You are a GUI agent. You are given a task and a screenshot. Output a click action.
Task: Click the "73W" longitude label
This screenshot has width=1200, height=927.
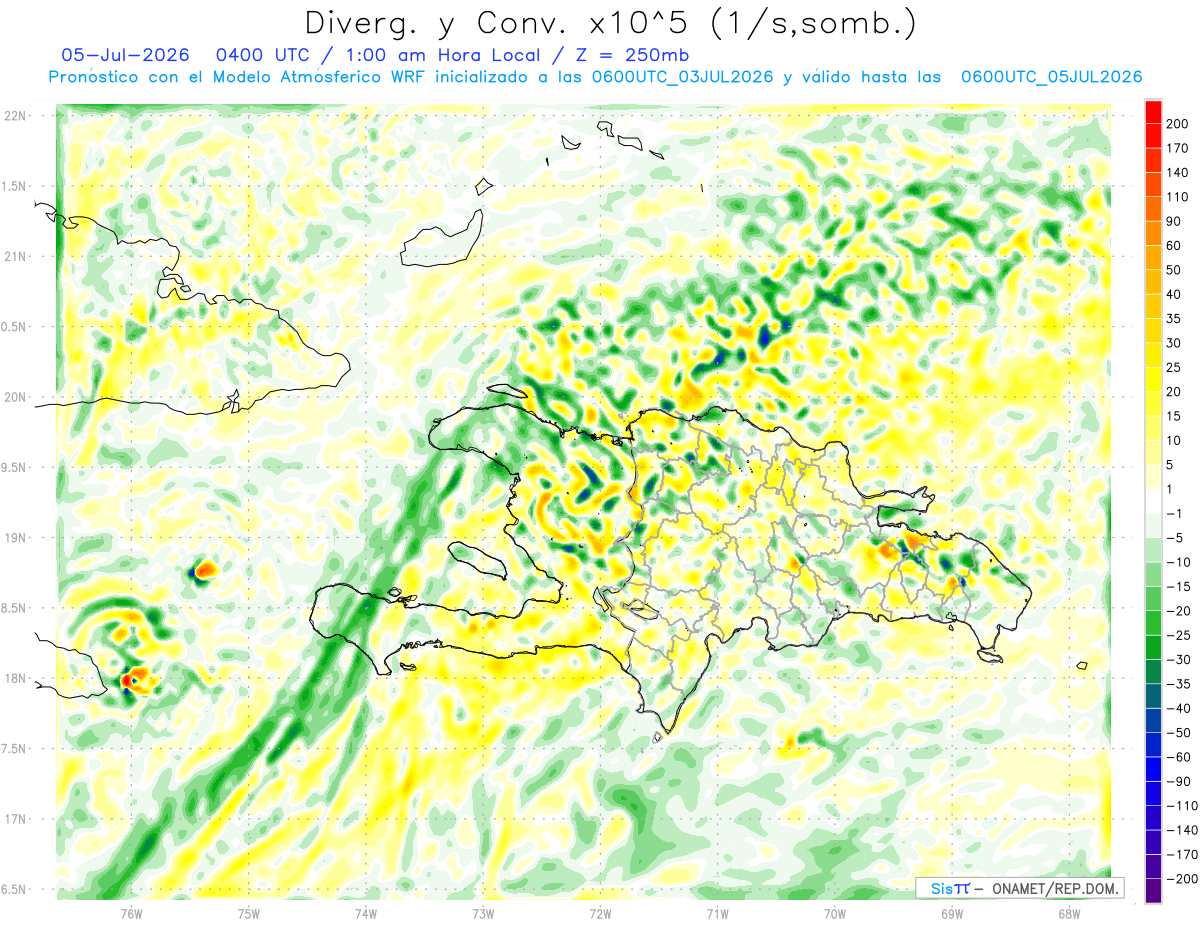(483, 914)
